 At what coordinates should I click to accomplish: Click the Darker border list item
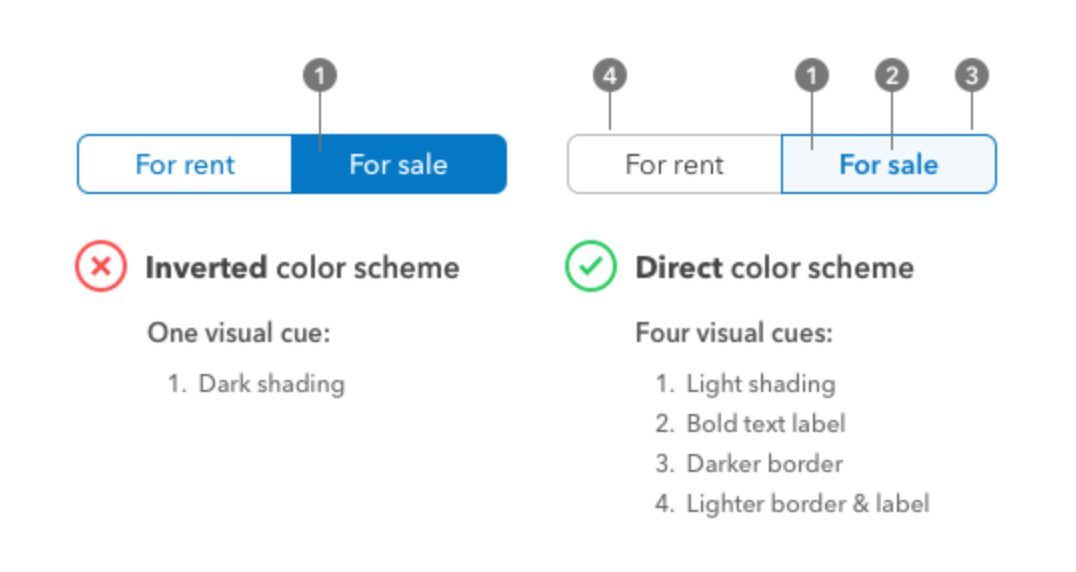(x=749, y=464)
